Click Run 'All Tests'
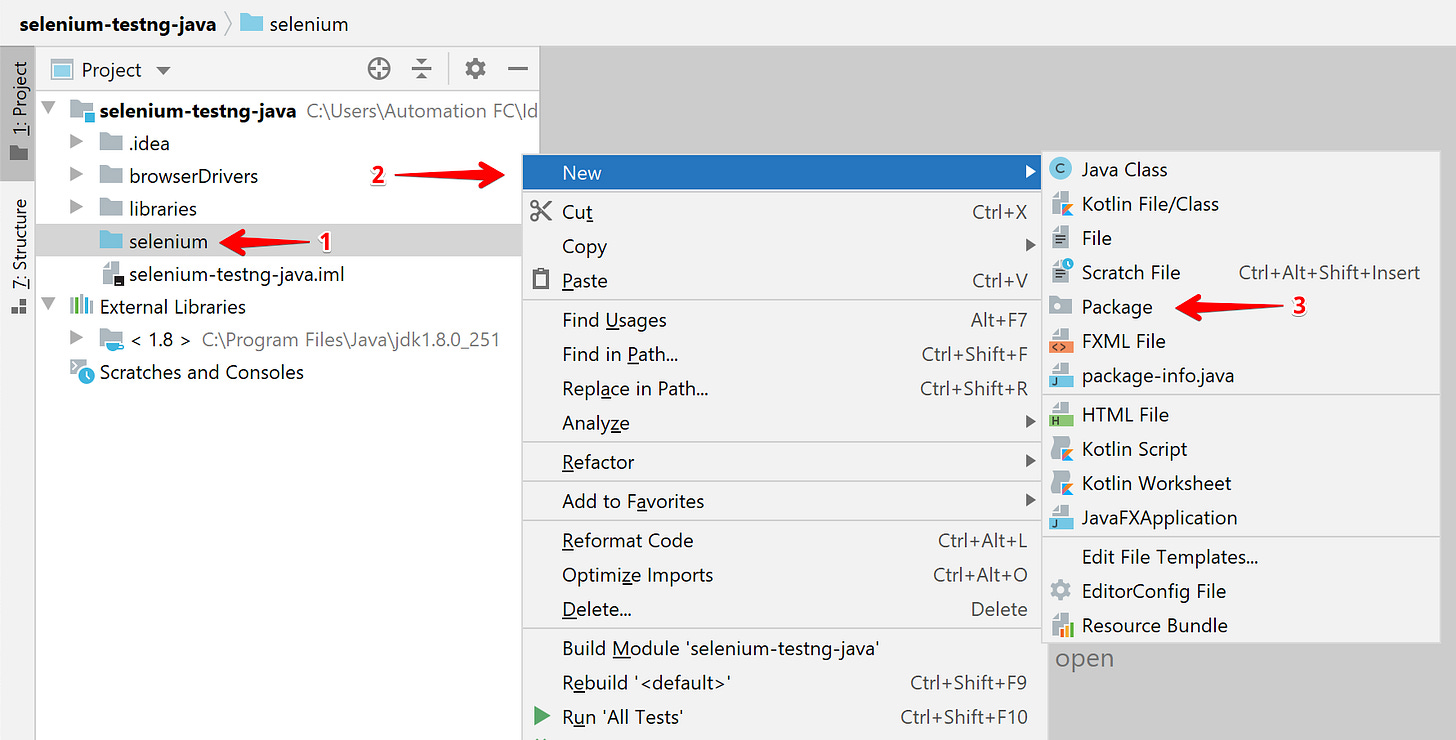 coord(783,717)
